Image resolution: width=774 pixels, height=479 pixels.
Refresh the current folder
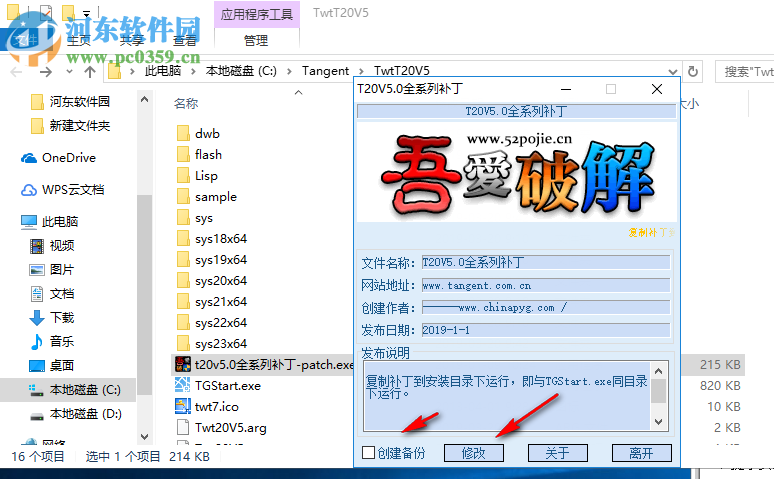693,72
